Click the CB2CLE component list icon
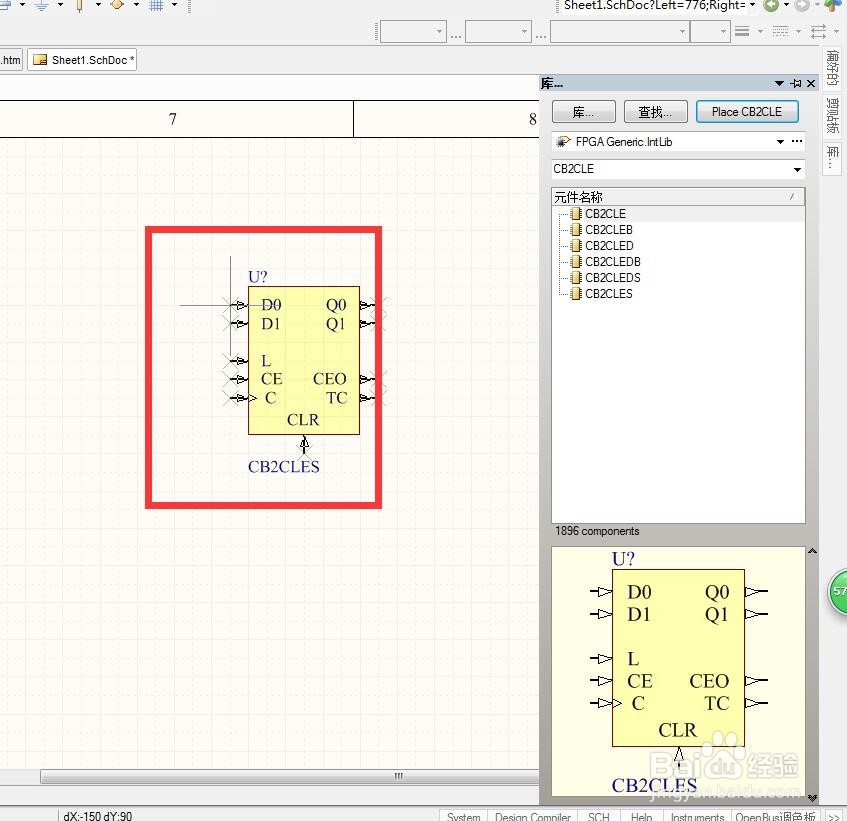Viewport: 847px width, 821px height. [x=576, y=214]
